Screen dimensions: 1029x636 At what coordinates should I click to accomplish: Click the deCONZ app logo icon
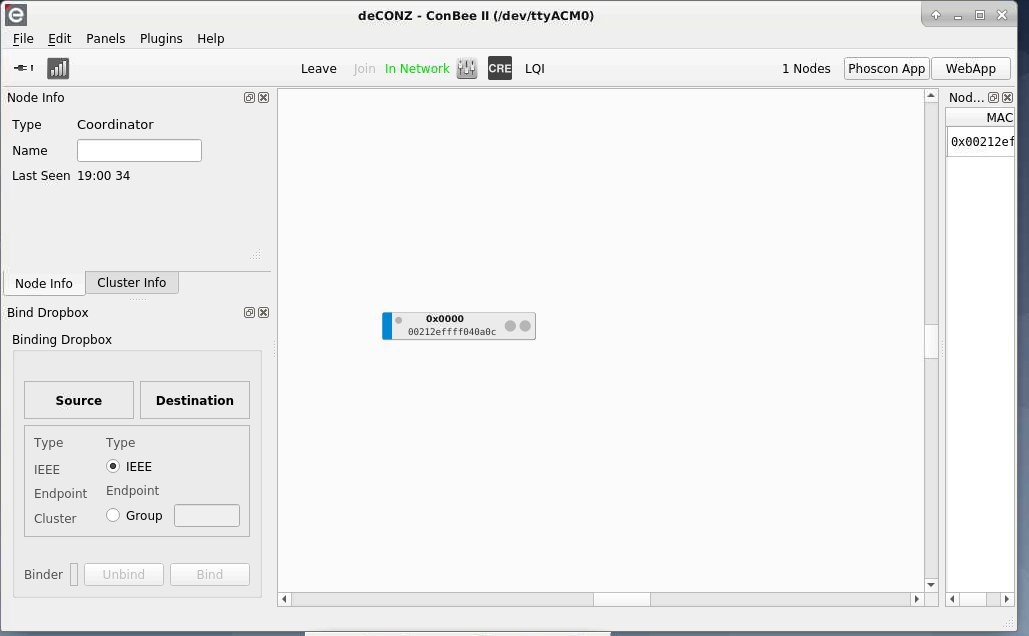click(16, 14)
